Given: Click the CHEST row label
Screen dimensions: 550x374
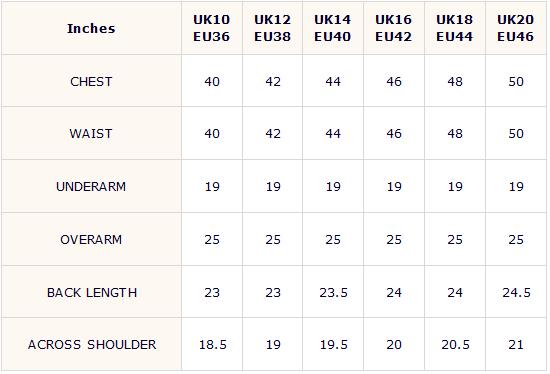Looking at the screenshot, I should coord(91,81).
